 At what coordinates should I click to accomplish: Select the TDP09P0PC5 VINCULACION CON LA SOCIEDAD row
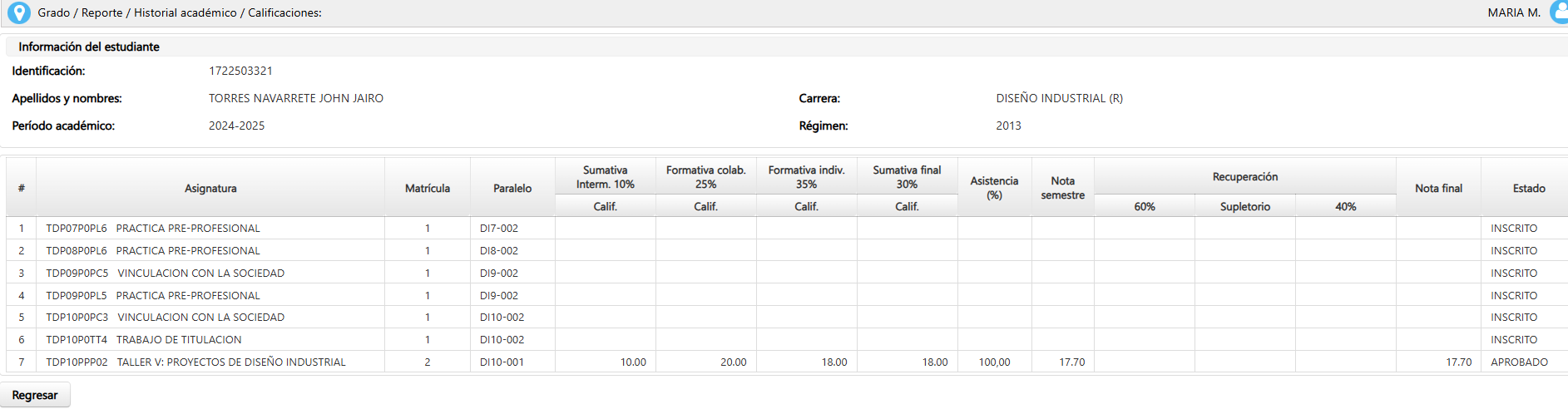[787, 273]
